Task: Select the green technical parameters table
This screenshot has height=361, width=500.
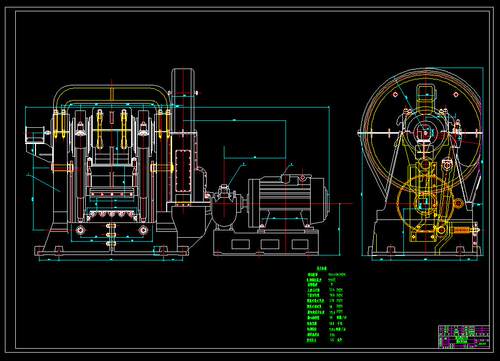Action: point(327,304)
